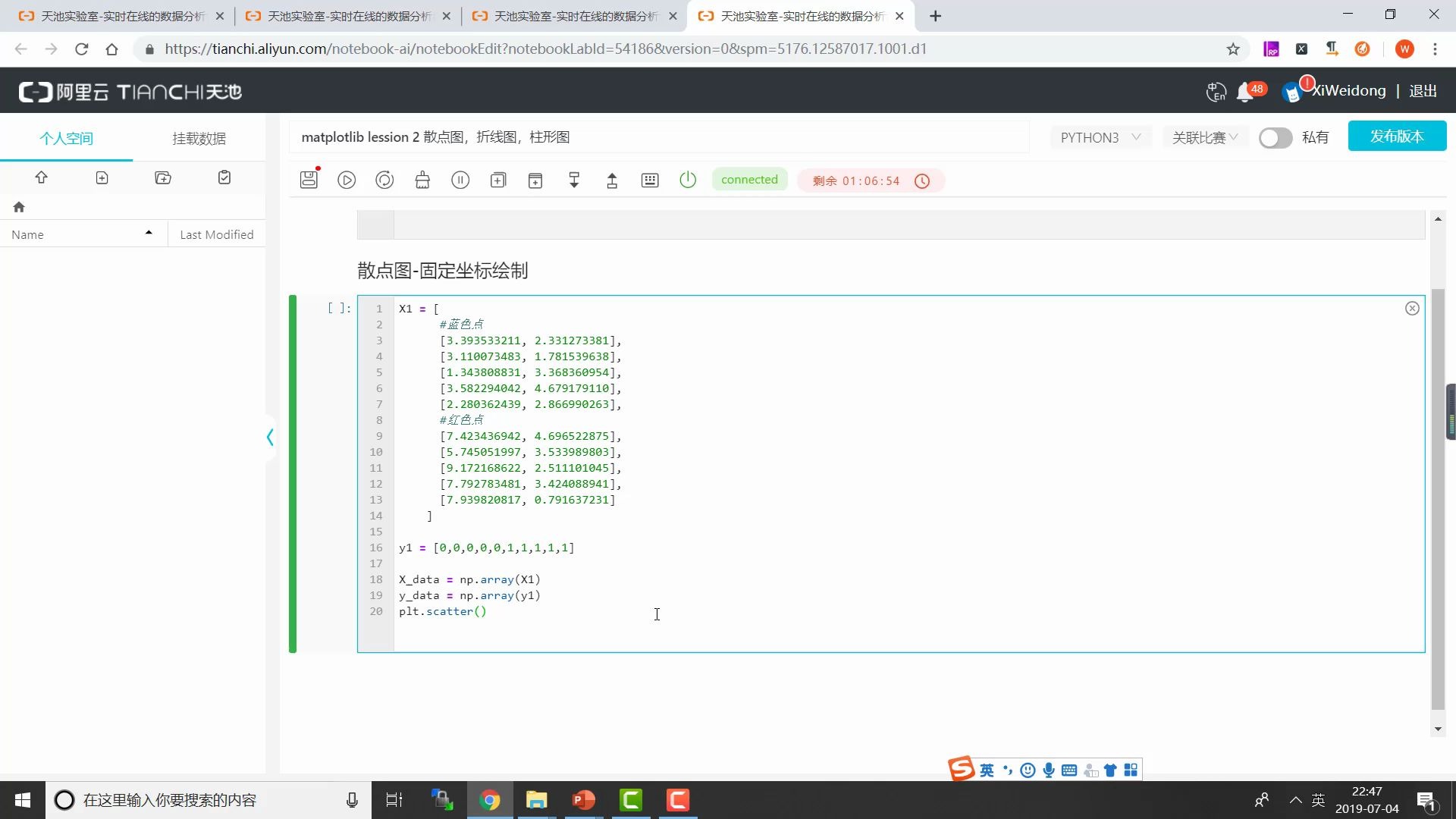The image size is (1456, 819).
Task: Switch to the 挂载数据 tab
Action: [x=199, y=138]
